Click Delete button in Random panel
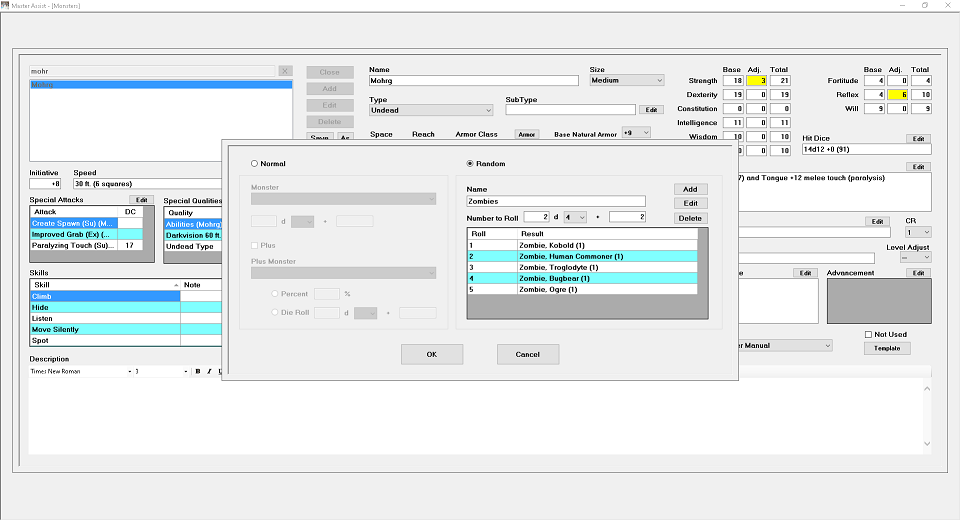This screenshot has width=960, height=520. (691, 218)
